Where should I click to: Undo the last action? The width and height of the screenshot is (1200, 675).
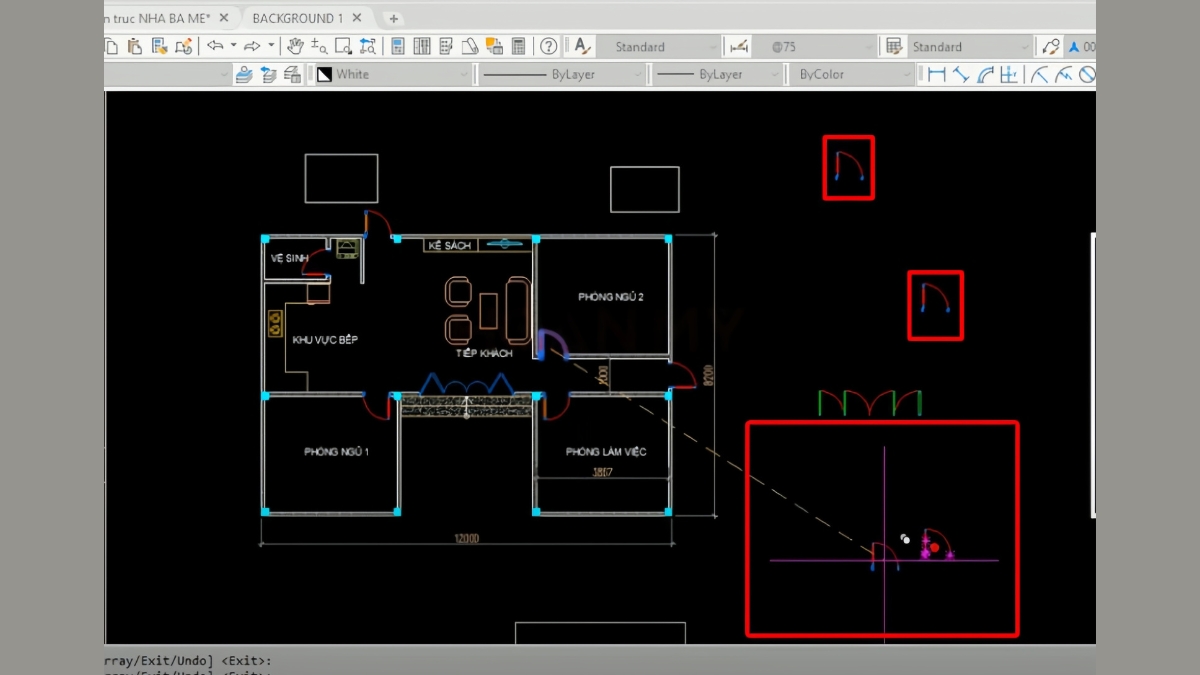pos(215,46)
